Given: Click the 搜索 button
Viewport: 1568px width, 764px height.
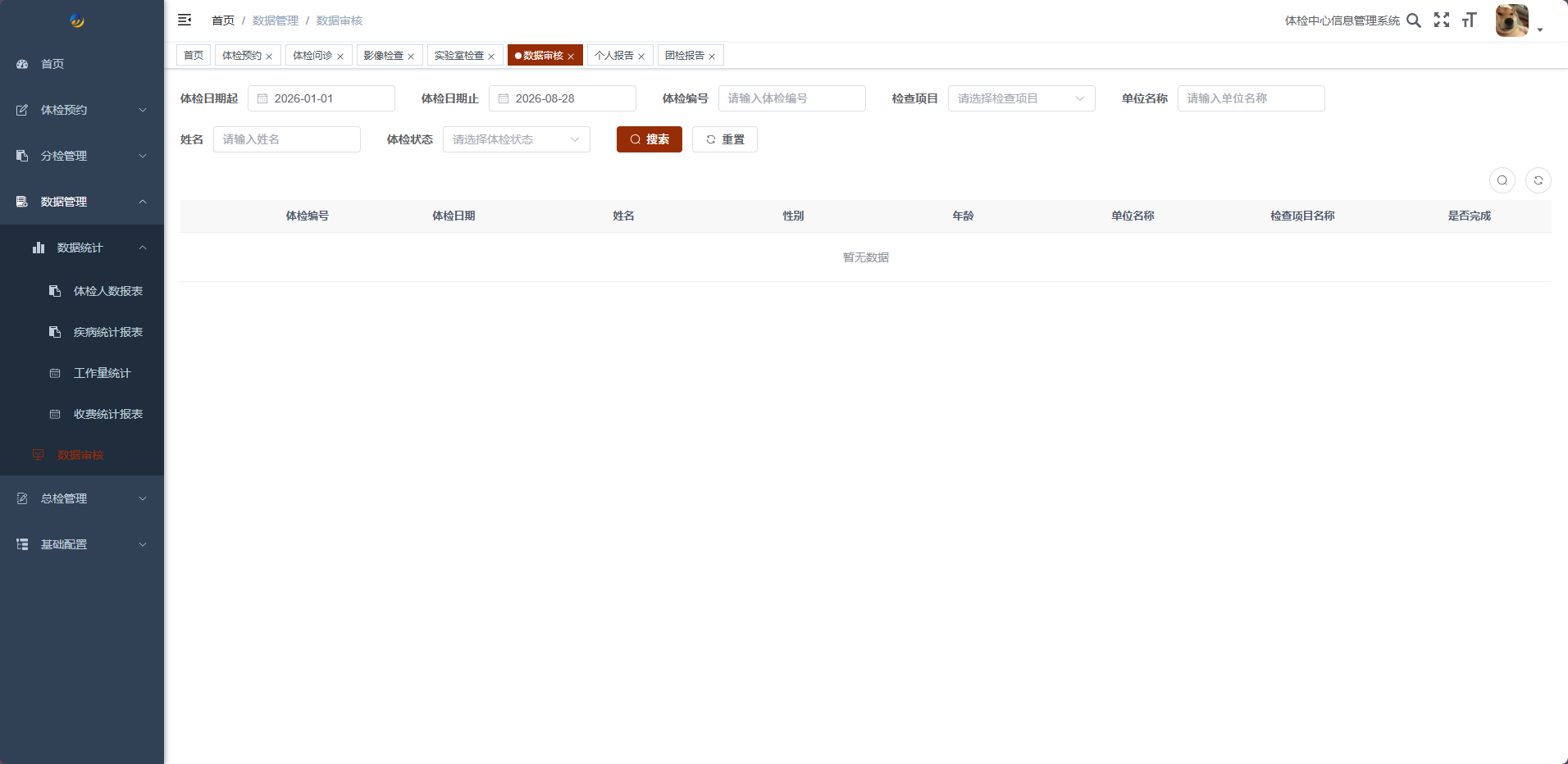Looking at the screenshot, I should tap(650, 139).
